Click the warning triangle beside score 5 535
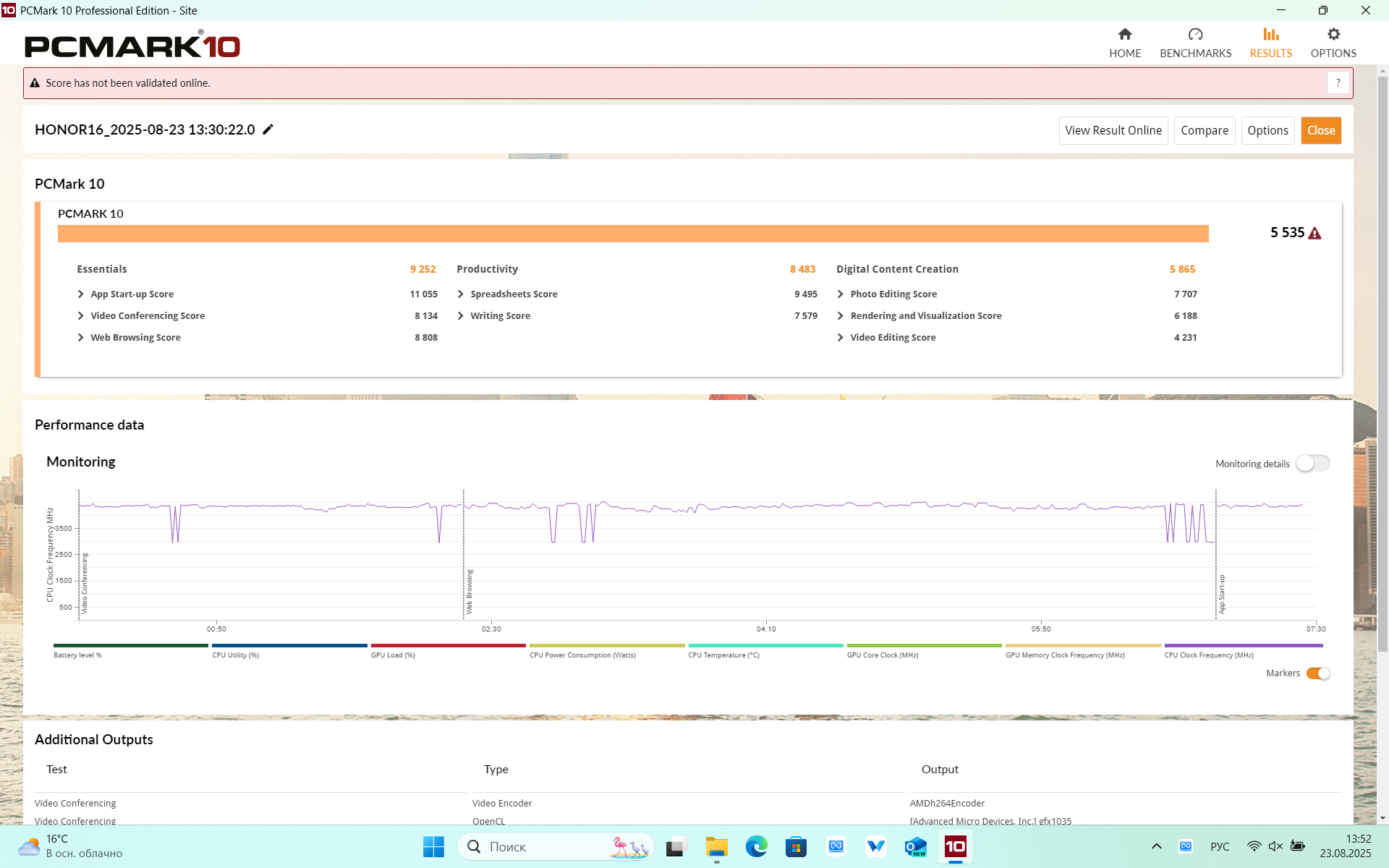The width and height of the screenshot is (1389, 868). point(1314,233)
